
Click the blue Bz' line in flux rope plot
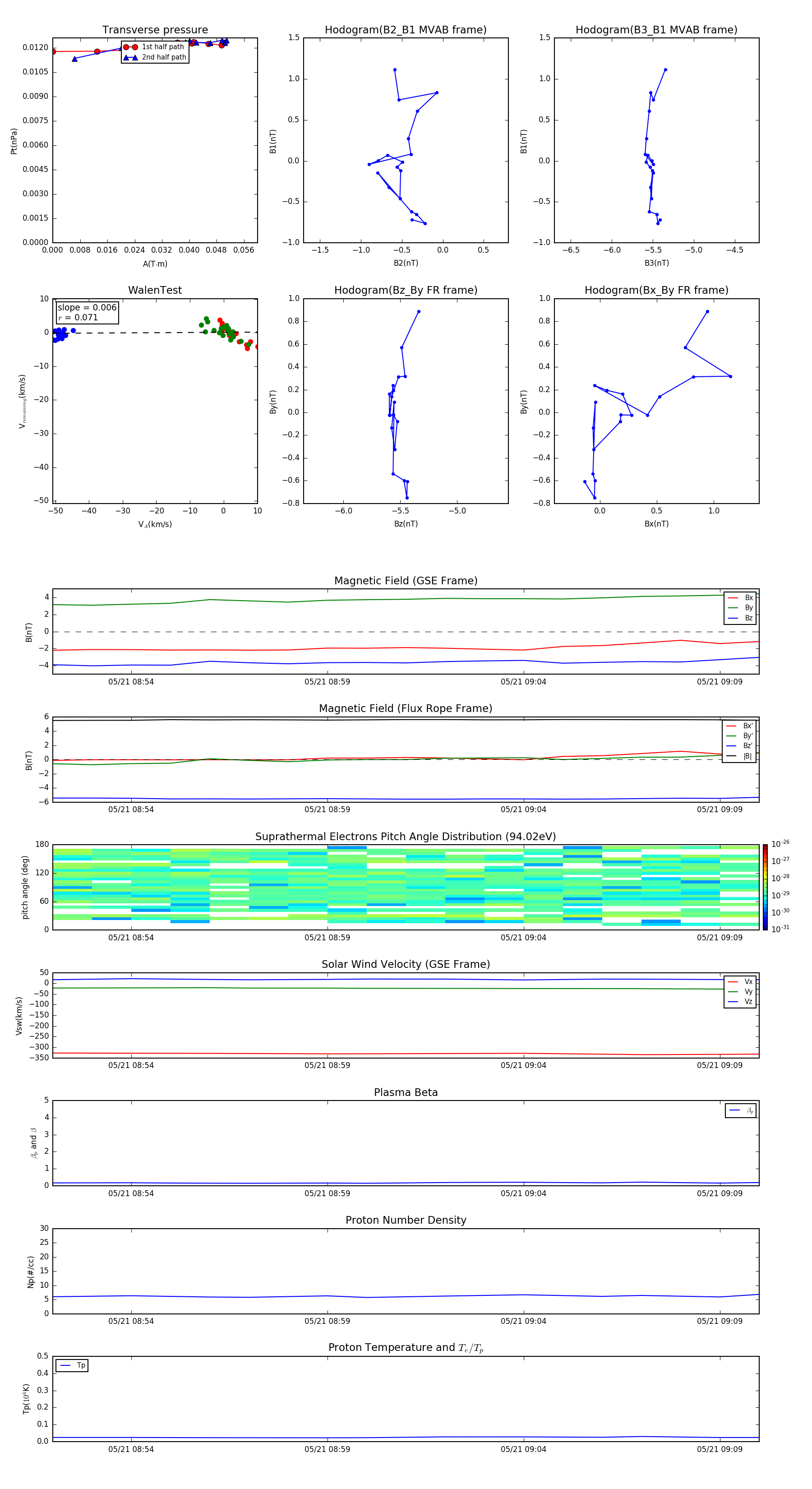click(406, 799)
